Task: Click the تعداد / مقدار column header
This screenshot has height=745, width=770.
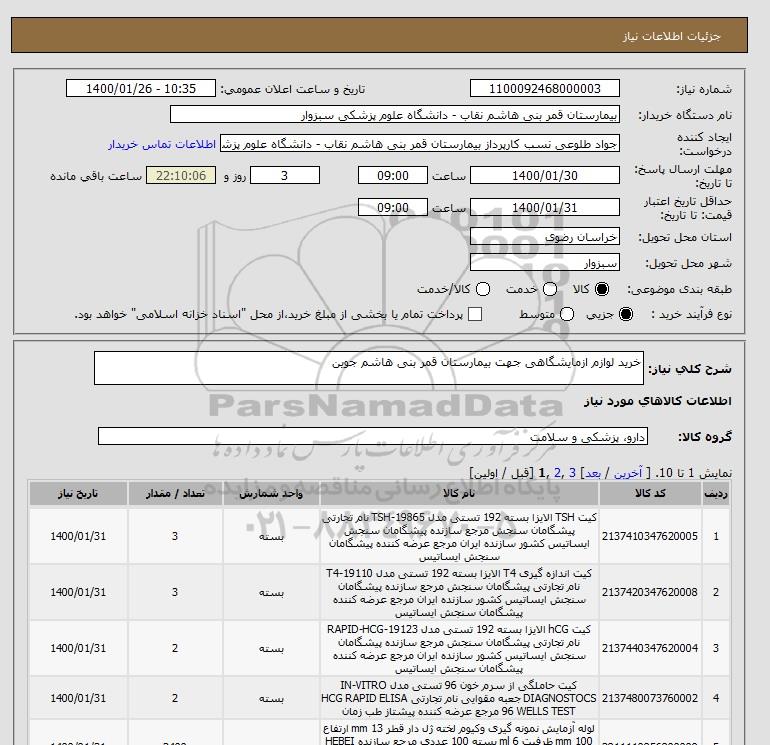Action: point(175,494)
